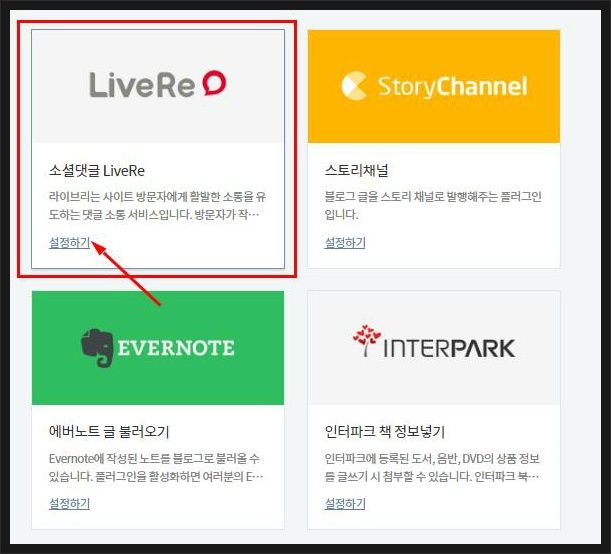Click the description 인터파크에 등록된 도서
This screenshot has width=611, height=554.
pos(432,467)
